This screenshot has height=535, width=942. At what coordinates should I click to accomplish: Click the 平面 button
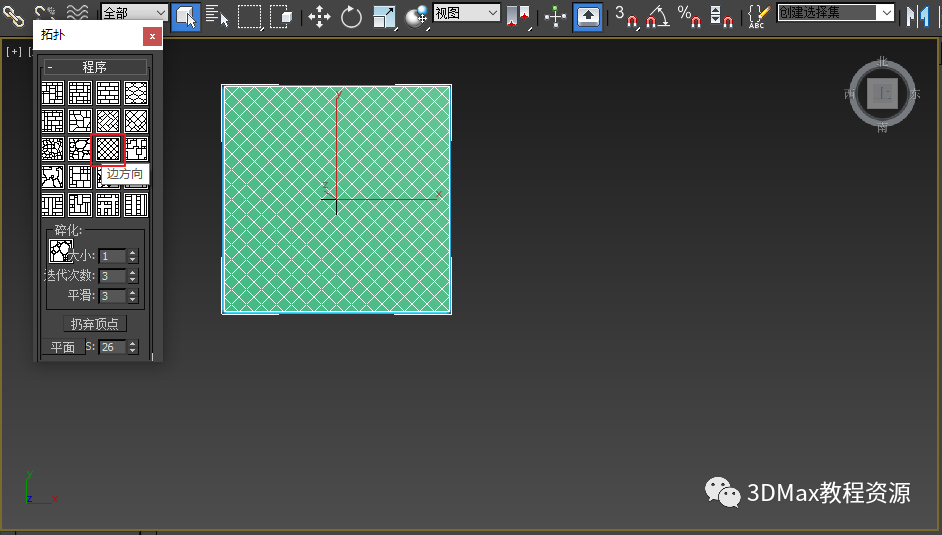pos(63,347)
